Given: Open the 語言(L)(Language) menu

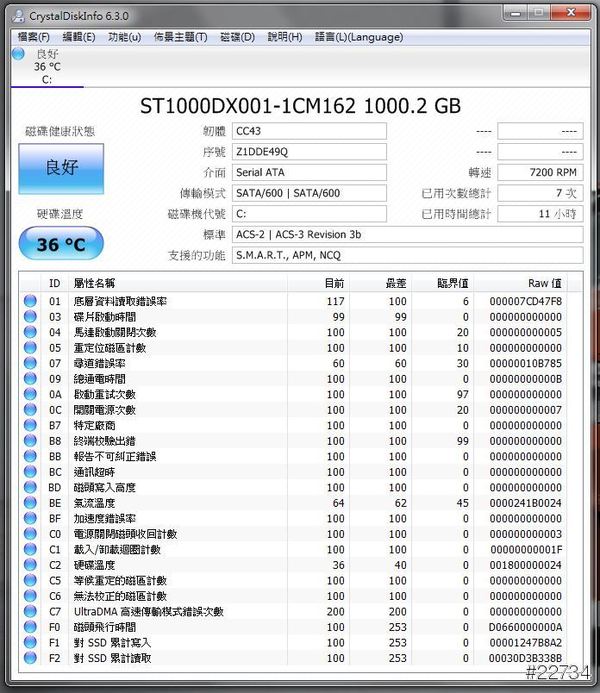Looking at the screenshot, I should 359,37.
